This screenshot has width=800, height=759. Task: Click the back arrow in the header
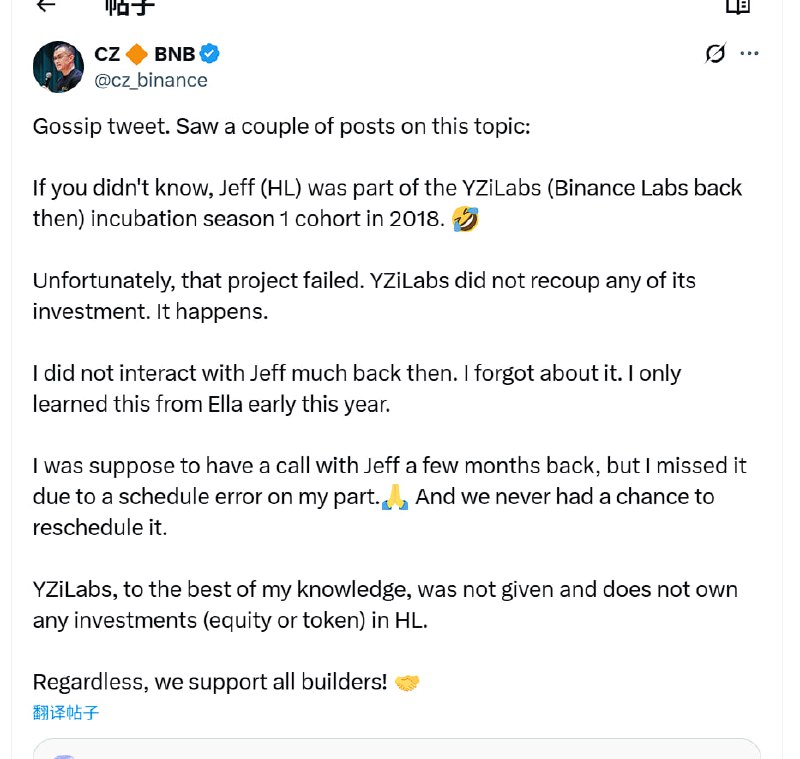pyautogui.click(x=46, y=6)
